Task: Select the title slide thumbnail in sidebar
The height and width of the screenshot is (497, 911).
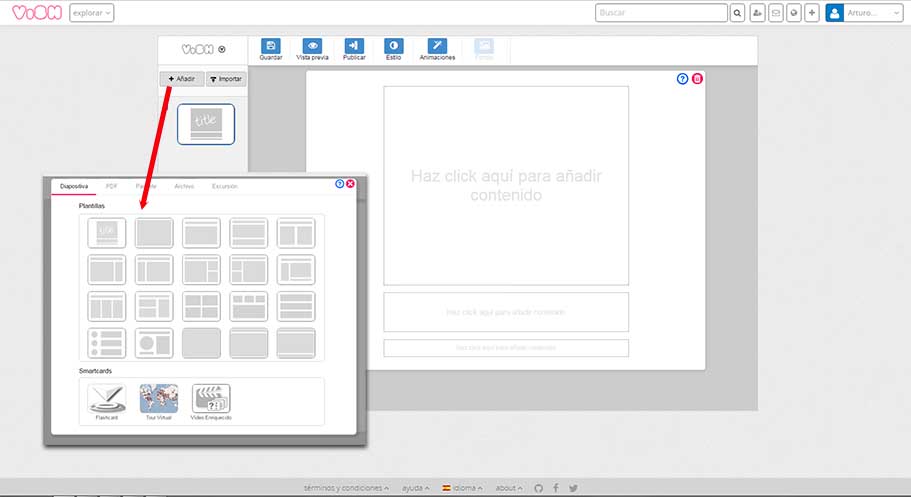Action: click(206, 124)
